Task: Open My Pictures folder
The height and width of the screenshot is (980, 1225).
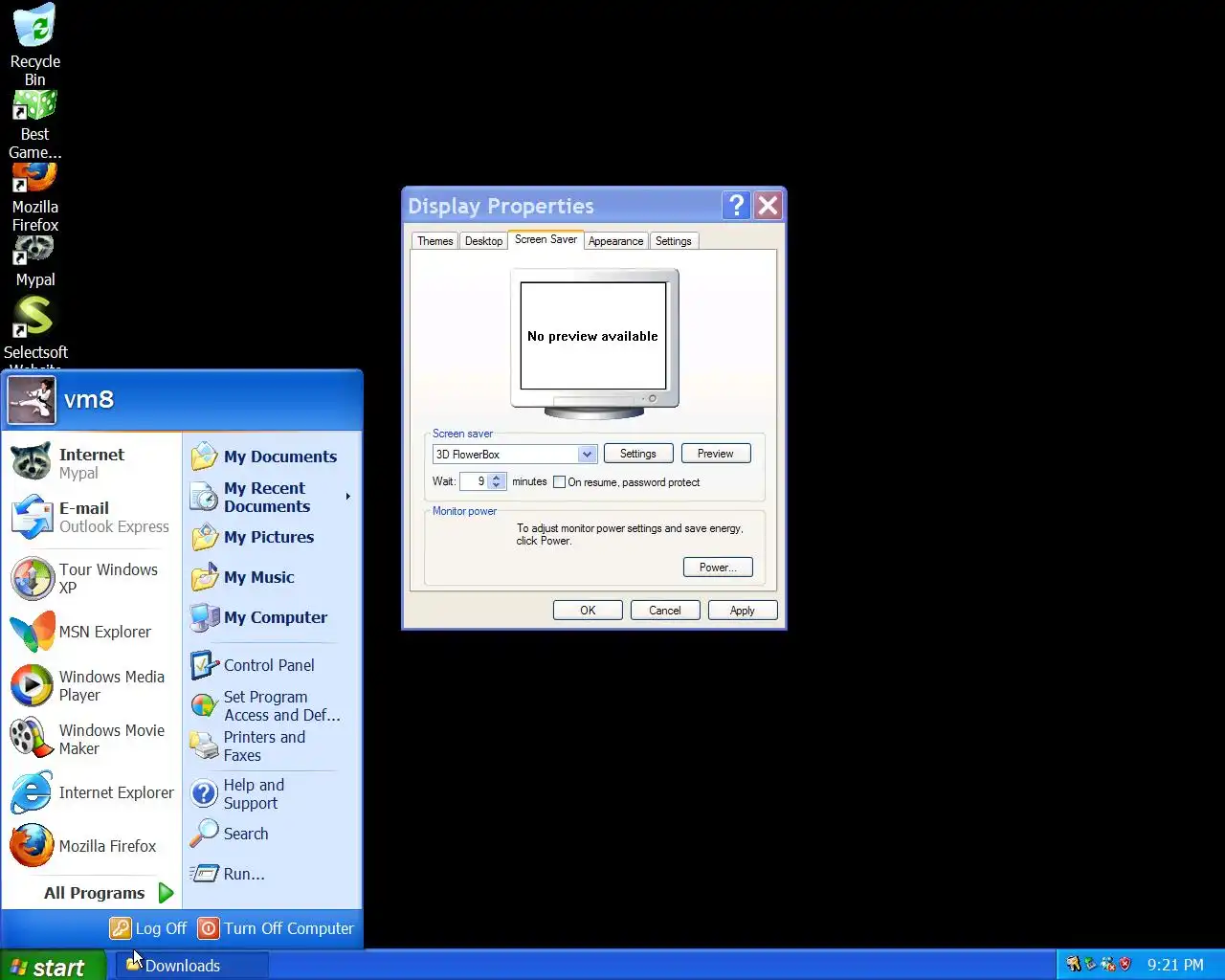Action: pos(272,537)
